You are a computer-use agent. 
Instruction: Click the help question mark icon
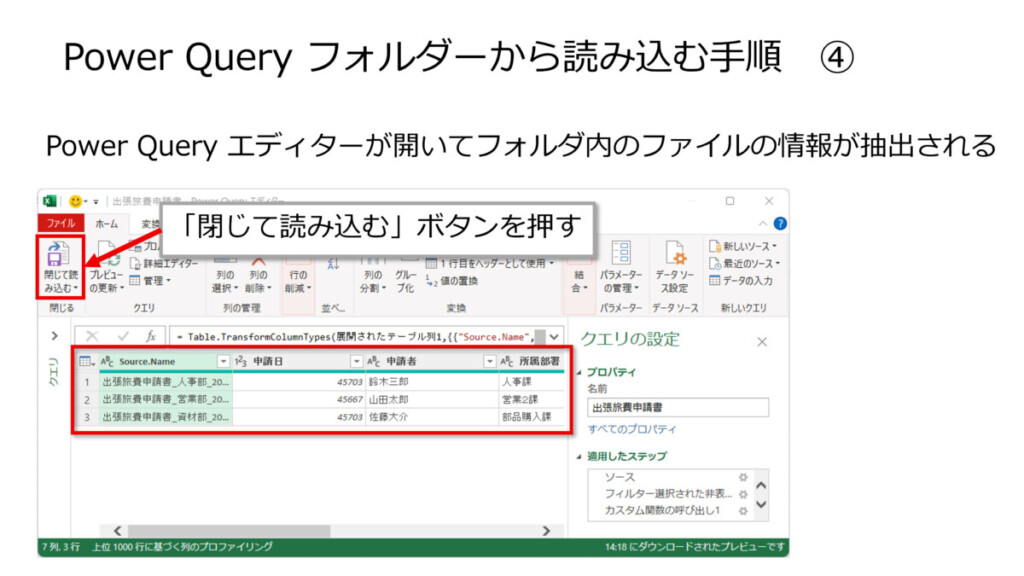(780, 223)
